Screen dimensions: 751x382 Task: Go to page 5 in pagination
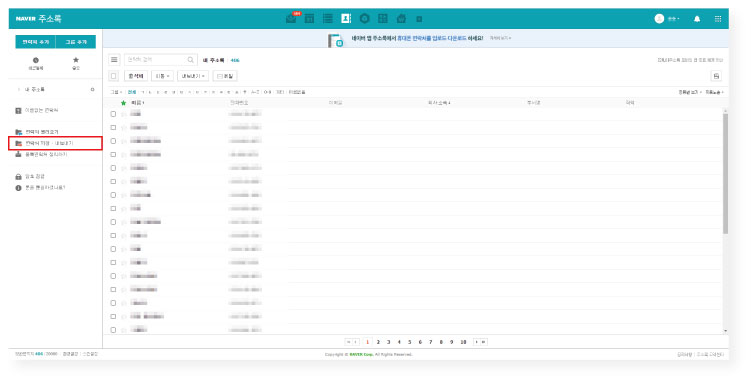pos(410,342)
